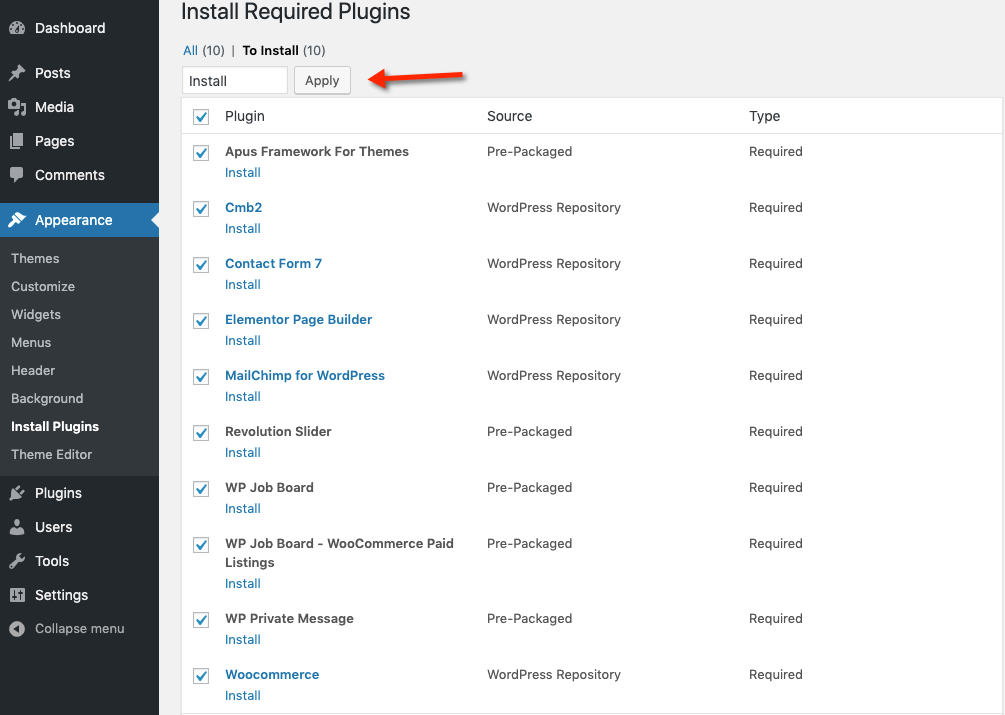This screenshot has height=715, width=1005.
Task: Click Install link under Elementor Page Builder
Action: [243, 341]
